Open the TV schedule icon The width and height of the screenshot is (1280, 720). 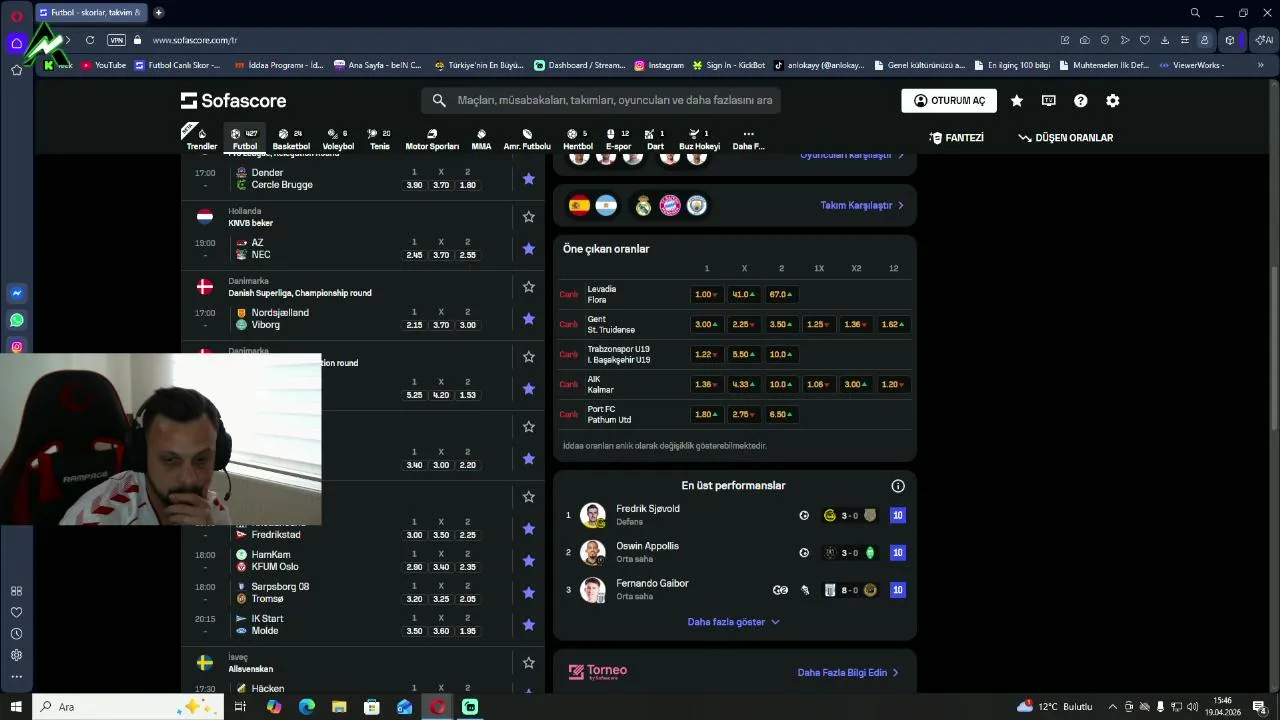[1049, 101]
